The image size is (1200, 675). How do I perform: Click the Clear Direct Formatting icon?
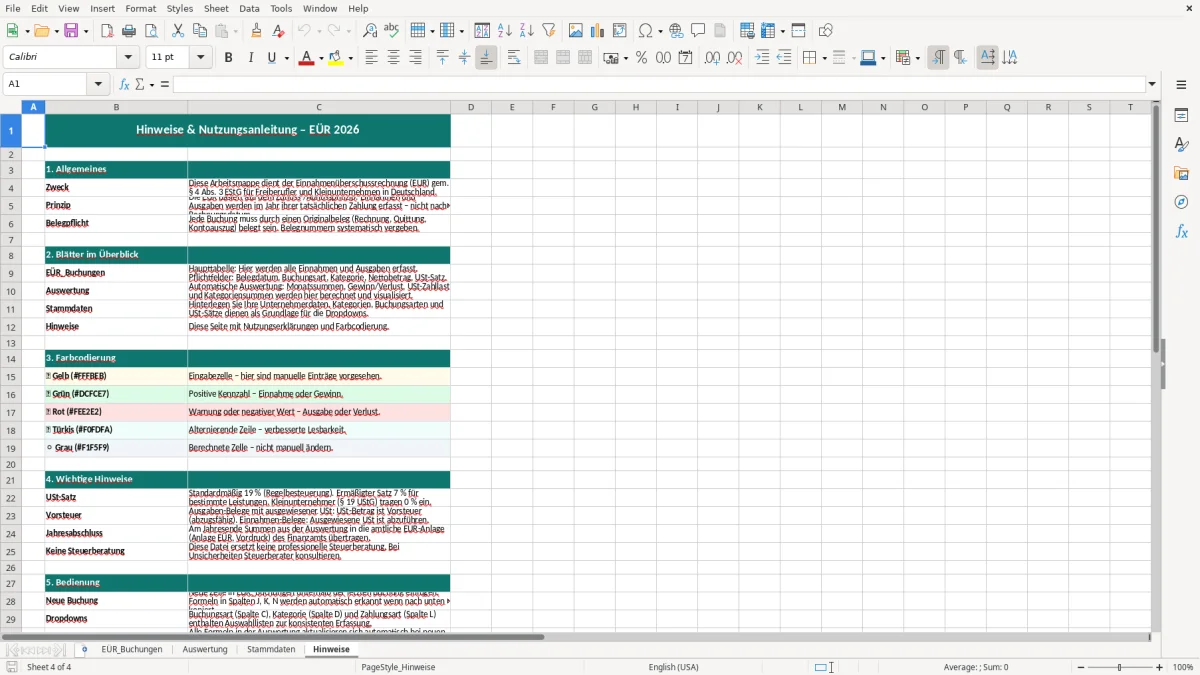coord(279,31)
